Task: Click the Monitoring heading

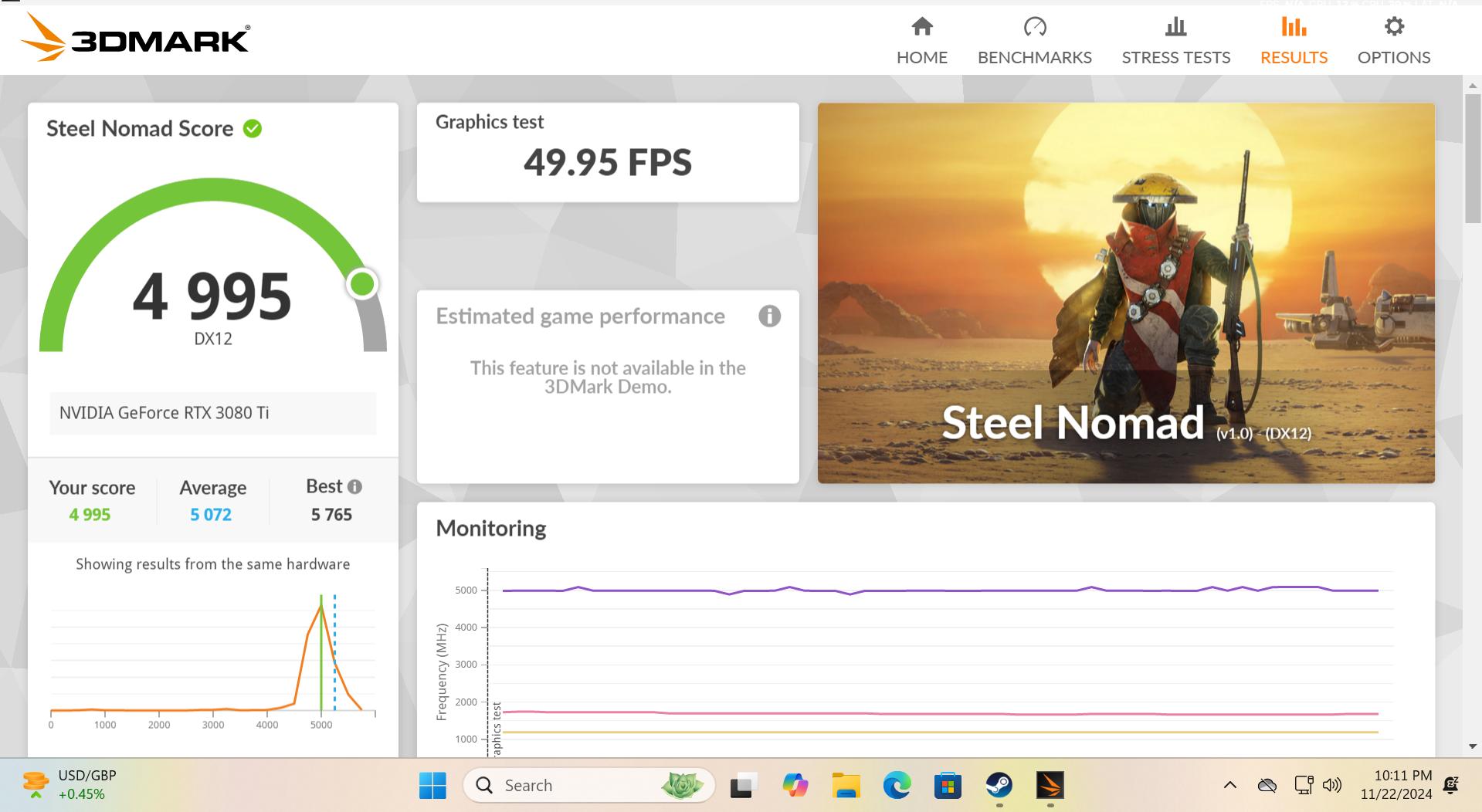Action: click(491, 528)
